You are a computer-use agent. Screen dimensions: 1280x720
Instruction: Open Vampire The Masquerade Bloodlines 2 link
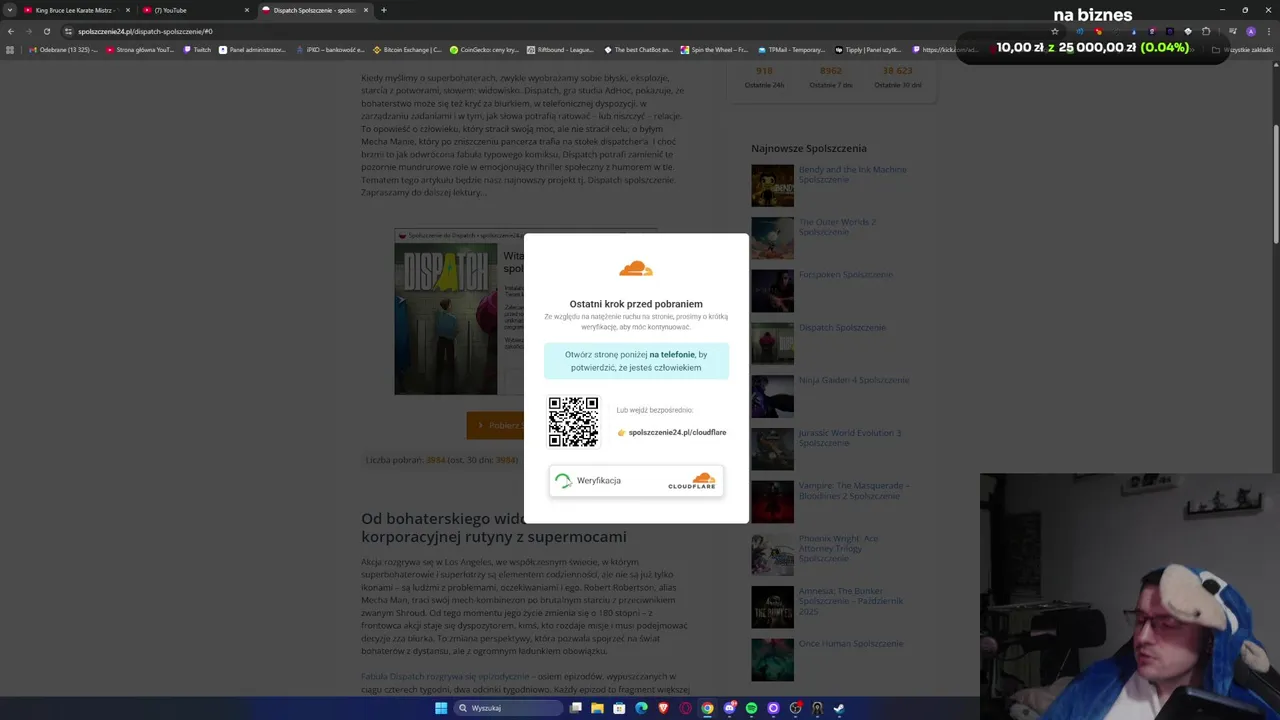pyautogui.click(x=854, y=490)
